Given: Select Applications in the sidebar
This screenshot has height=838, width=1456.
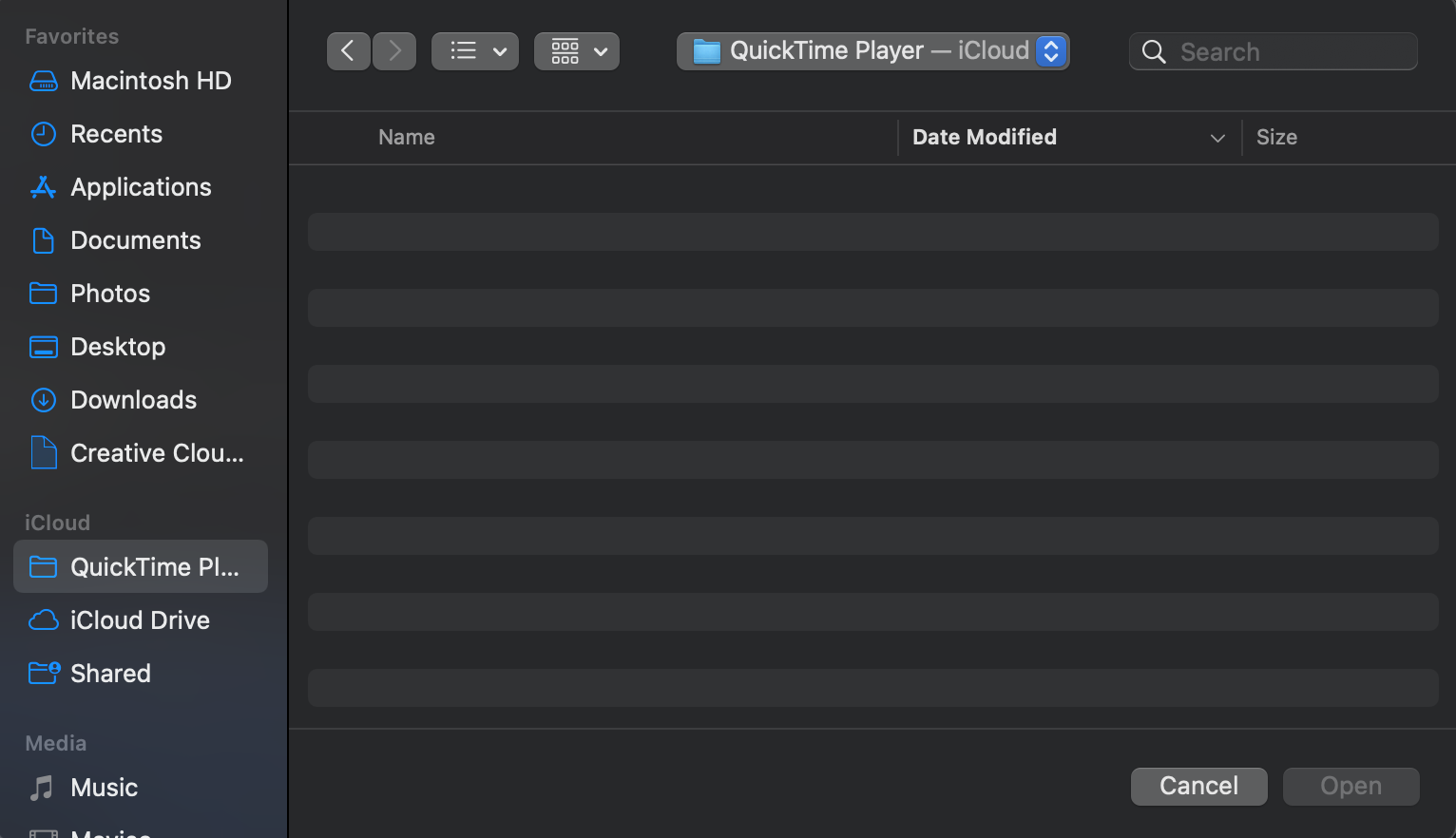Looking at the screenshot, I should pos(141,187).
